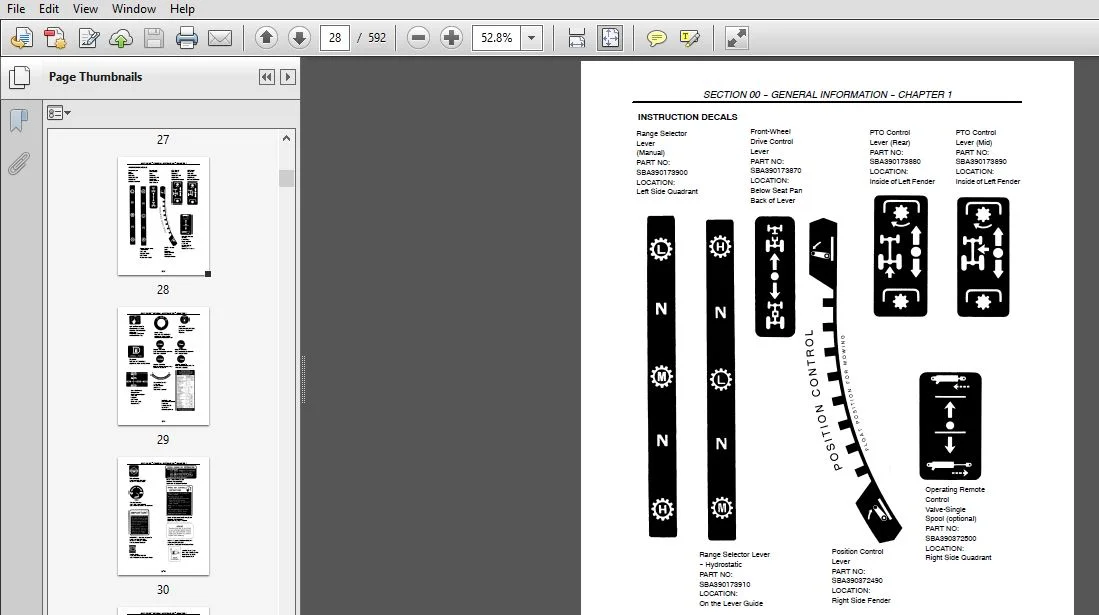Click the Open file toolbar icon
The width and height of the screenshot is (1099, 615).
22,38
